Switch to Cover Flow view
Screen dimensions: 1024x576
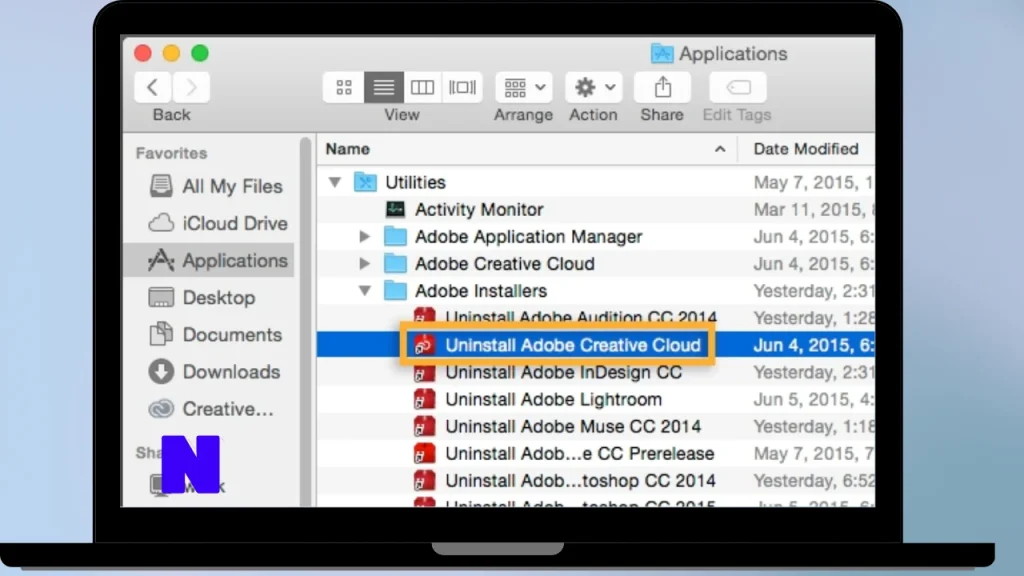tap(462, 87)
